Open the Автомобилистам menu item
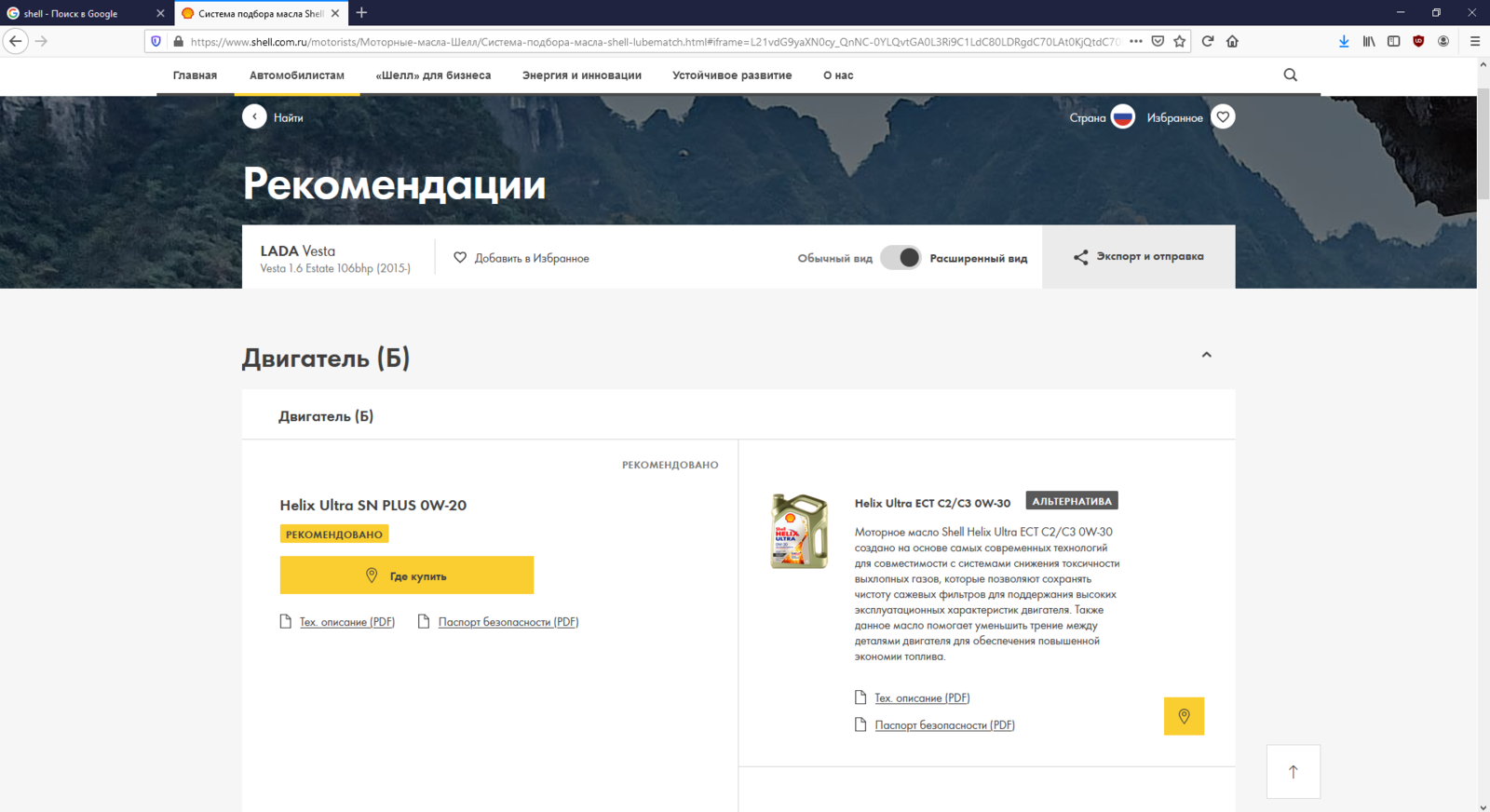 click(x=297, y=75)
